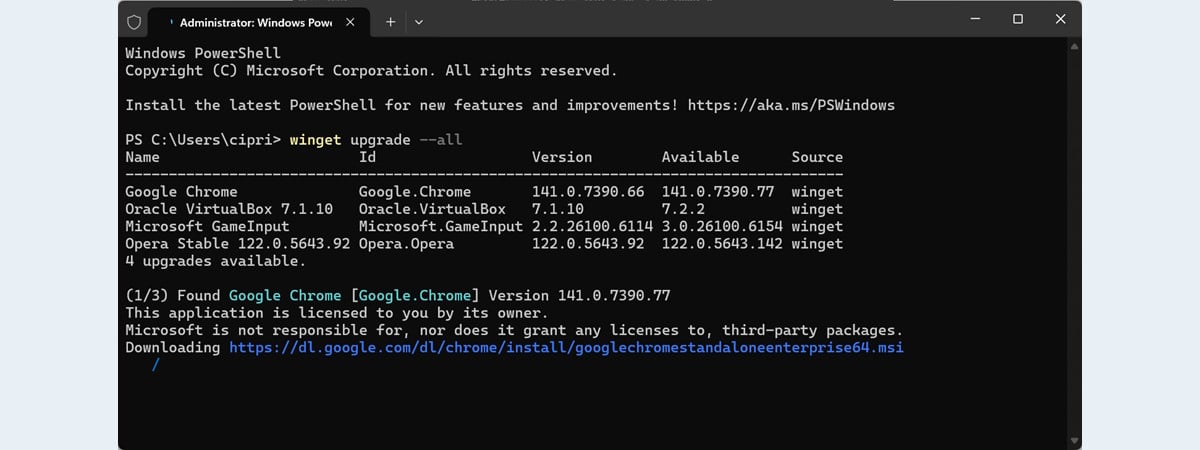Screen dimensions: 1200x450
Task: Open the aka.ms/PSWindows link
Action: point(790,105)
